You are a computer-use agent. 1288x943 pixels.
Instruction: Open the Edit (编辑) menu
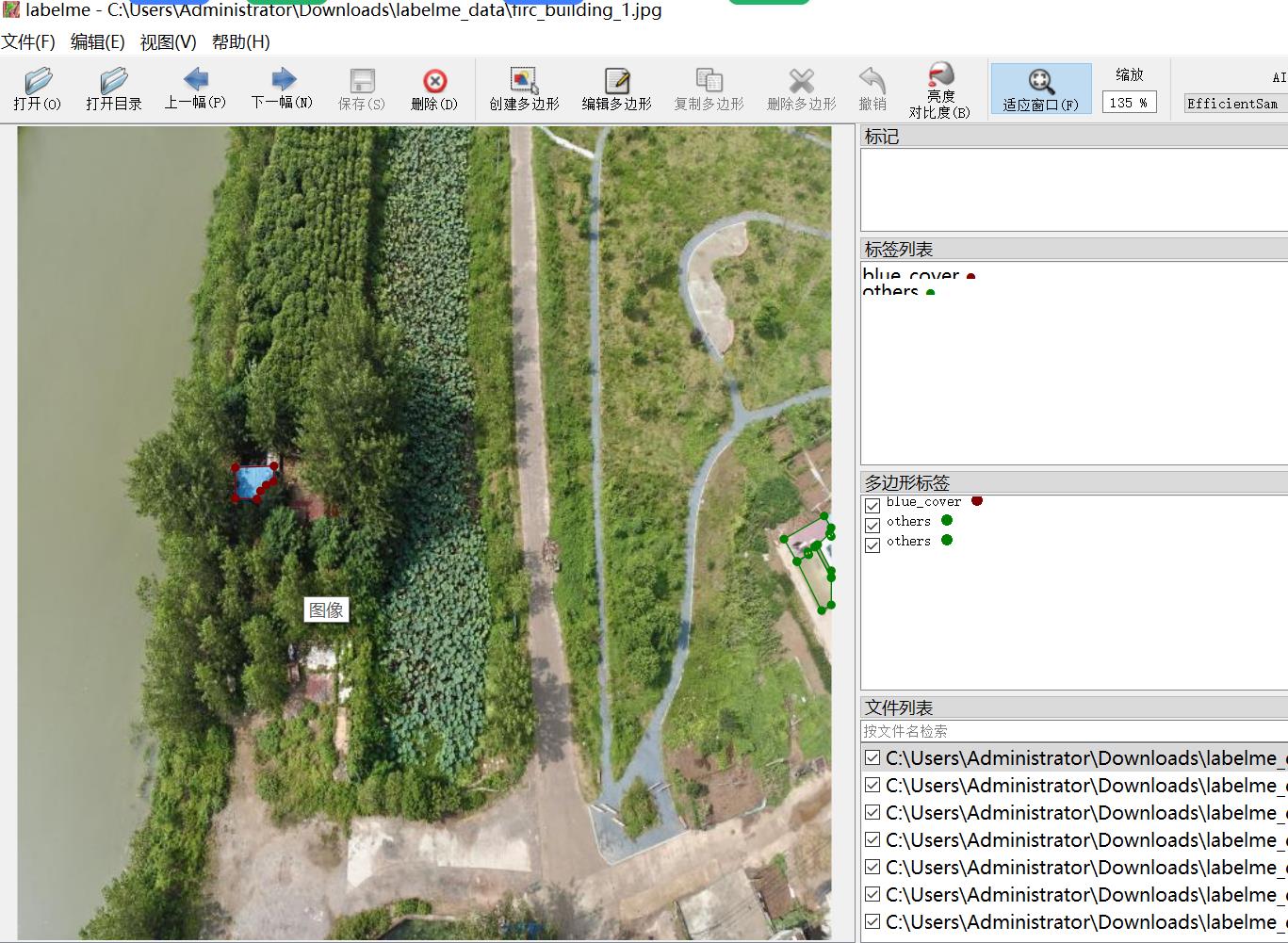[97, 41]
